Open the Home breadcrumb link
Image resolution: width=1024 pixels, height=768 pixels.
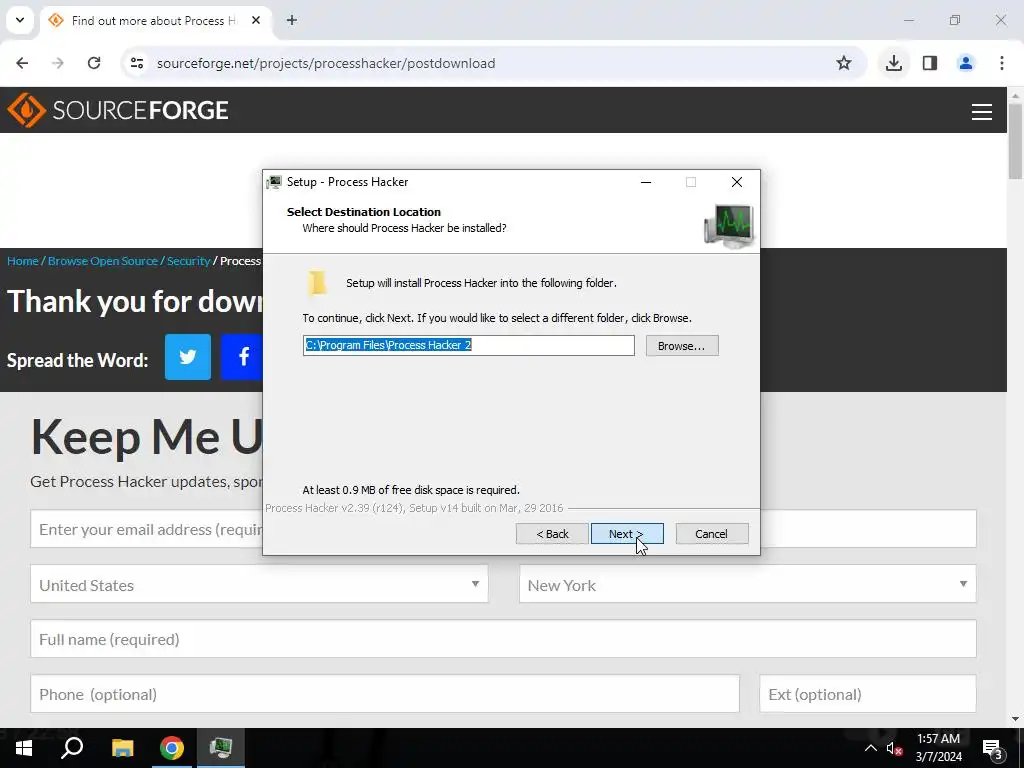[23, 261]
